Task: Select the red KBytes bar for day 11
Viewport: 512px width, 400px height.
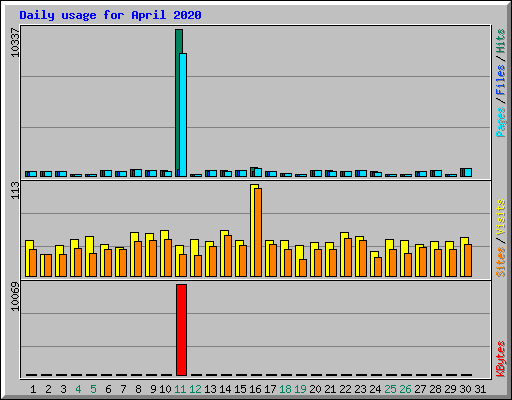Action: pos(181,330)
